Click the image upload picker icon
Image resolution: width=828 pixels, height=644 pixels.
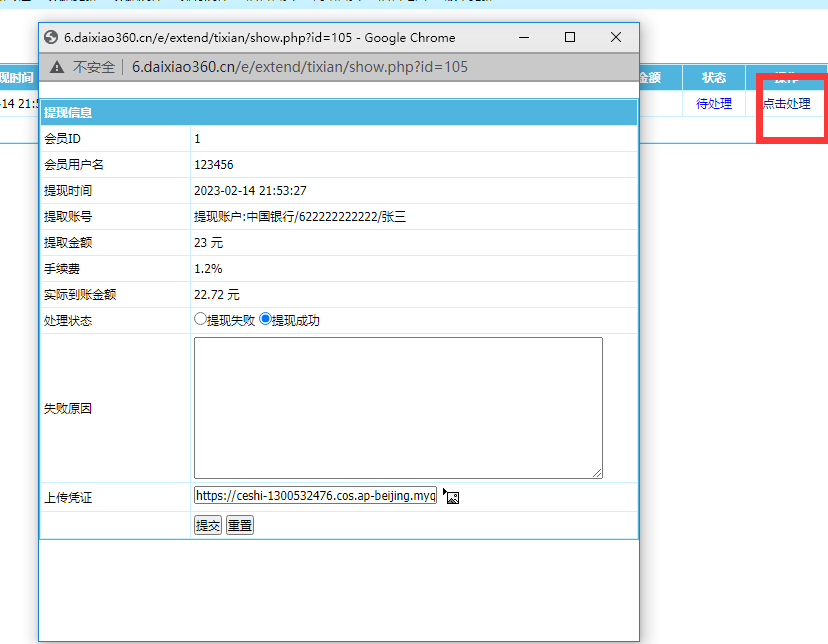[452, 497]
